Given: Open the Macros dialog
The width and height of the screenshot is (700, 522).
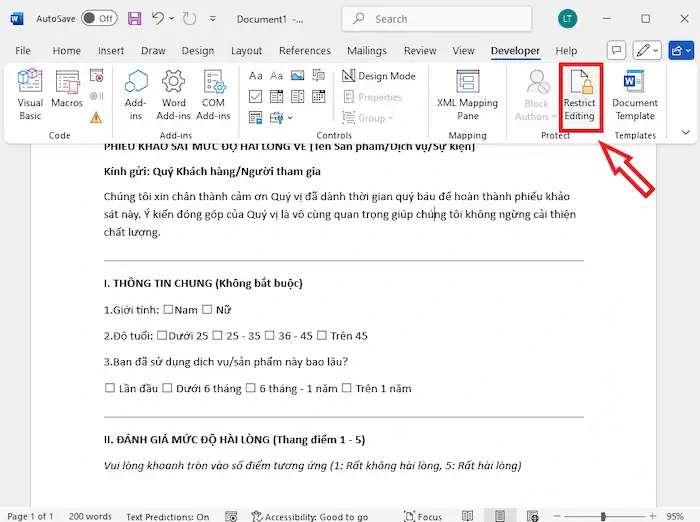Looking at the screenshot, I should click(x=67, y=95).
